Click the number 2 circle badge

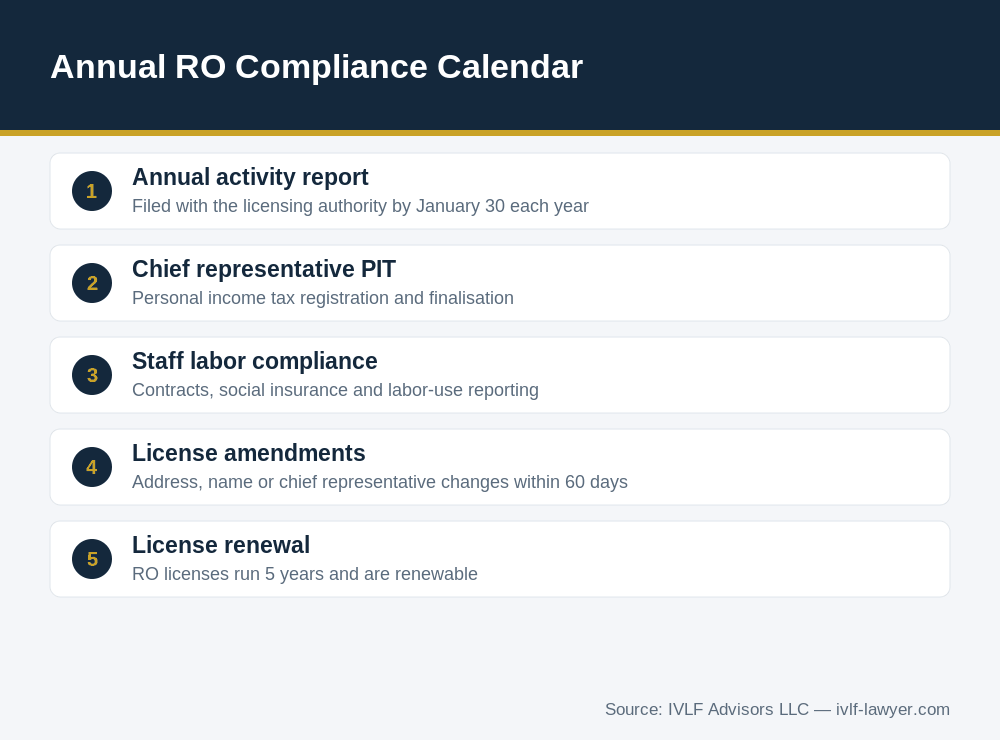coord(92,283)
